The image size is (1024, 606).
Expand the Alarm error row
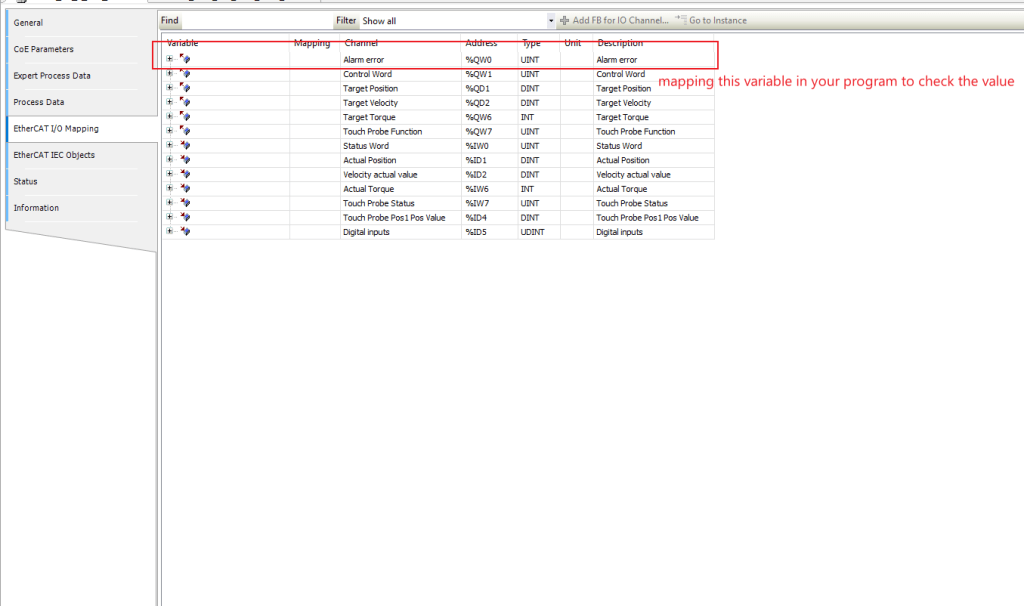click(170, 60)
